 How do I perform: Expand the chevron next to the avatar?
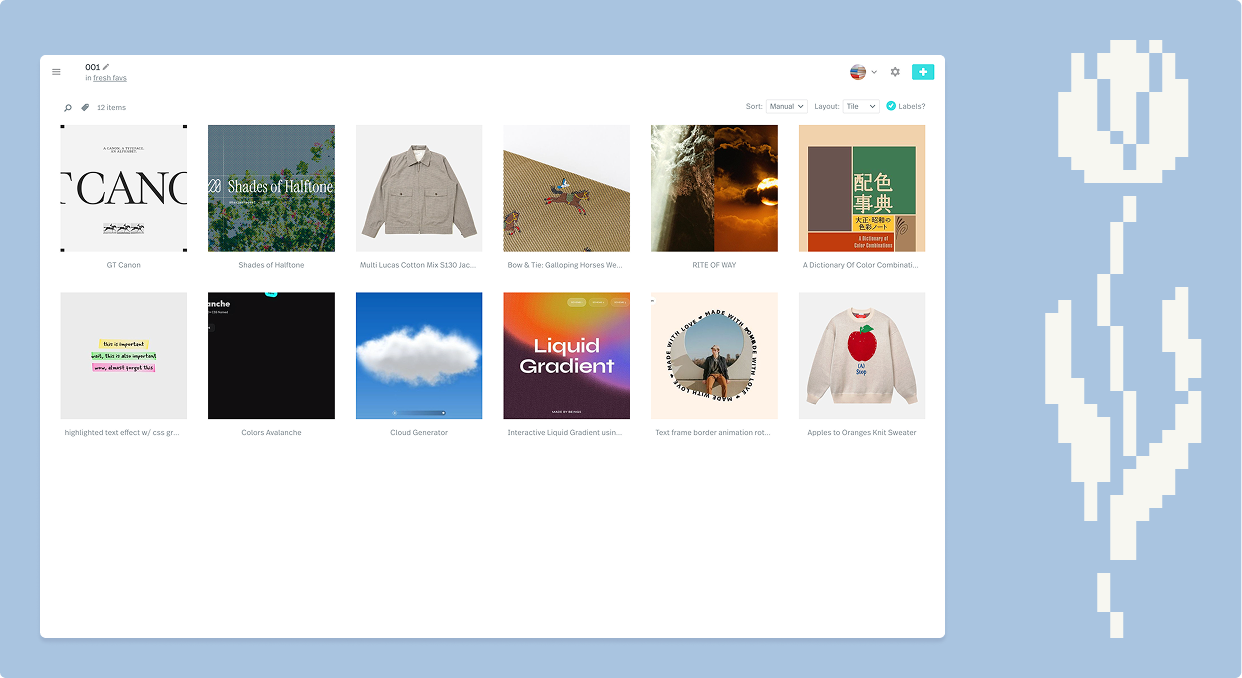point(874,72)
